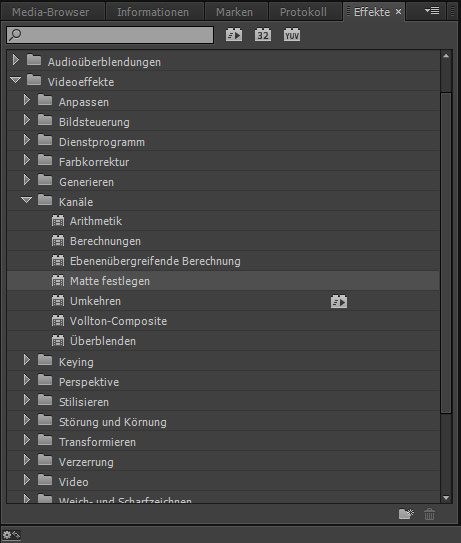The image size is (461, 543).
Task: Toggle the YUV effects filter button
Action: (292, 35)
